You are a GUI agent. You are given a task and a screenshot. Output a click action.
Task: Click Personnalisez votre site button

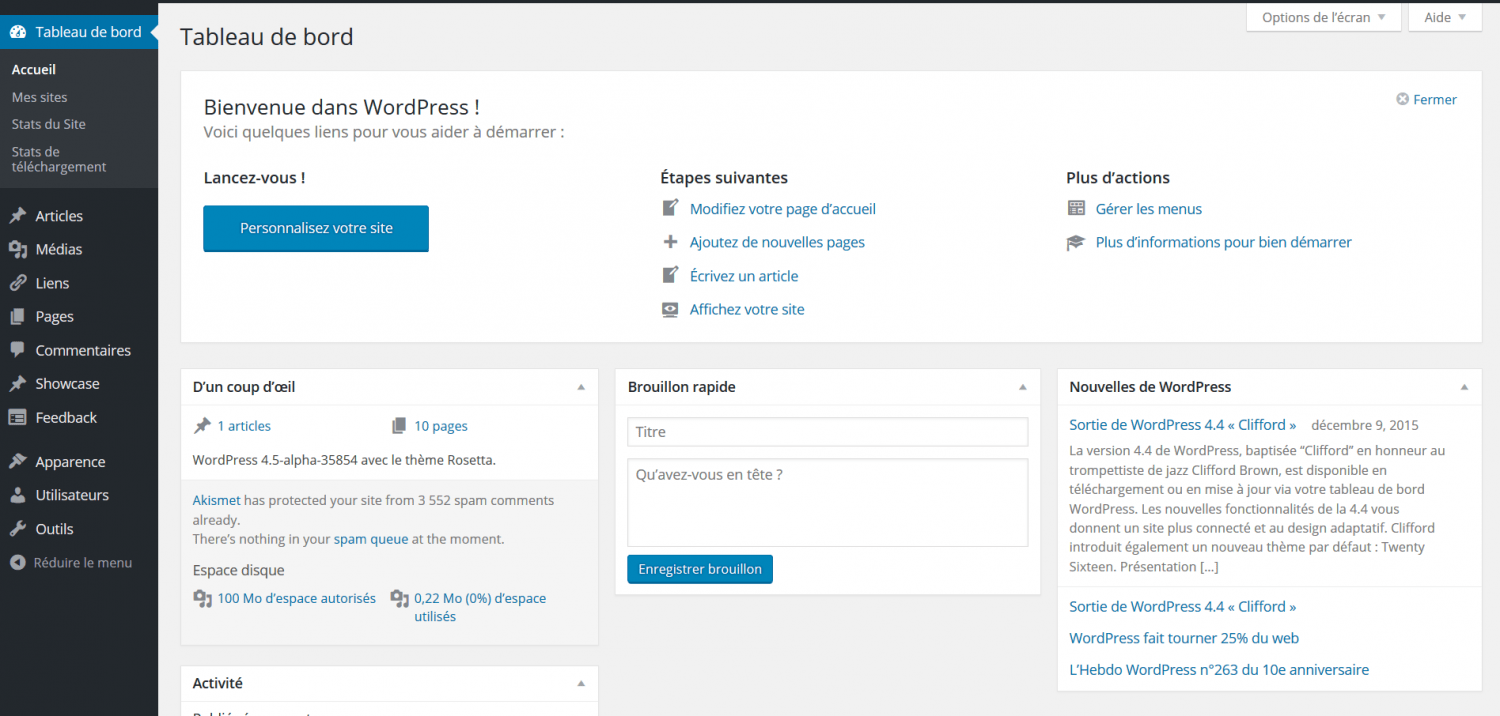316,228
